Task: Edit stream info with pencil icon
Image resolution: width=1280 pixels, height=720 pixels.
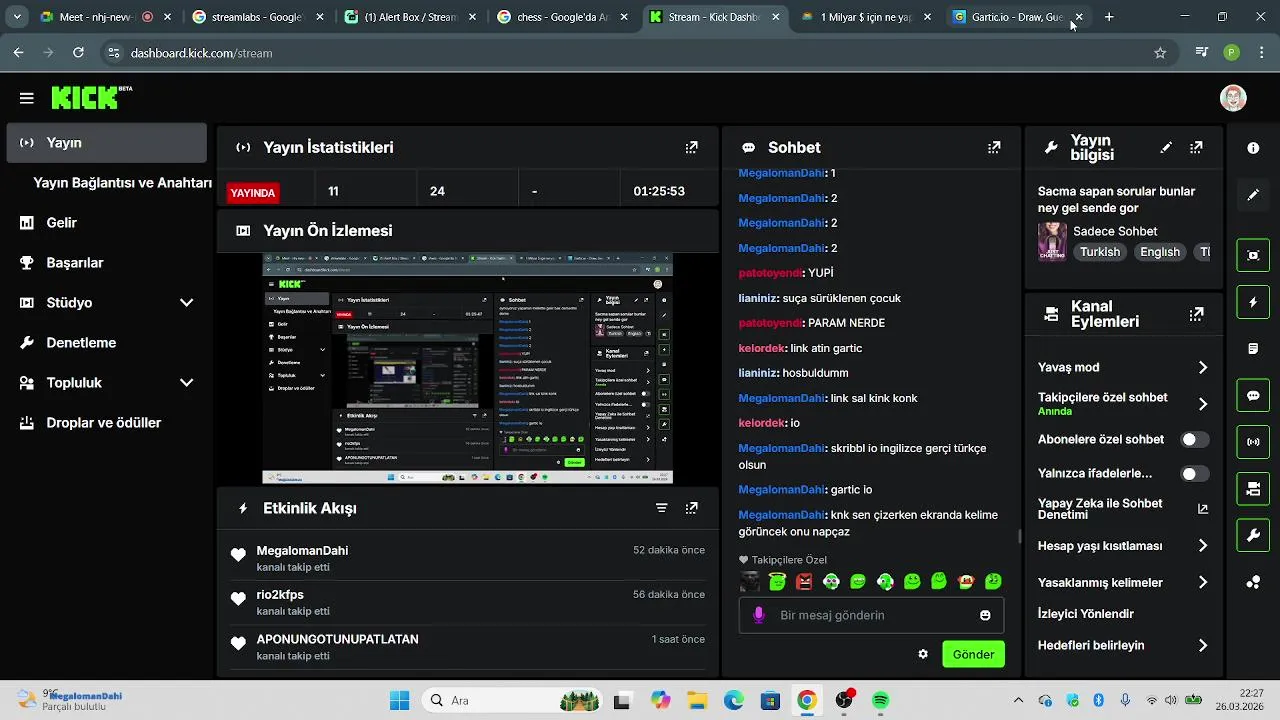Action: click(x=1166, y=147)
